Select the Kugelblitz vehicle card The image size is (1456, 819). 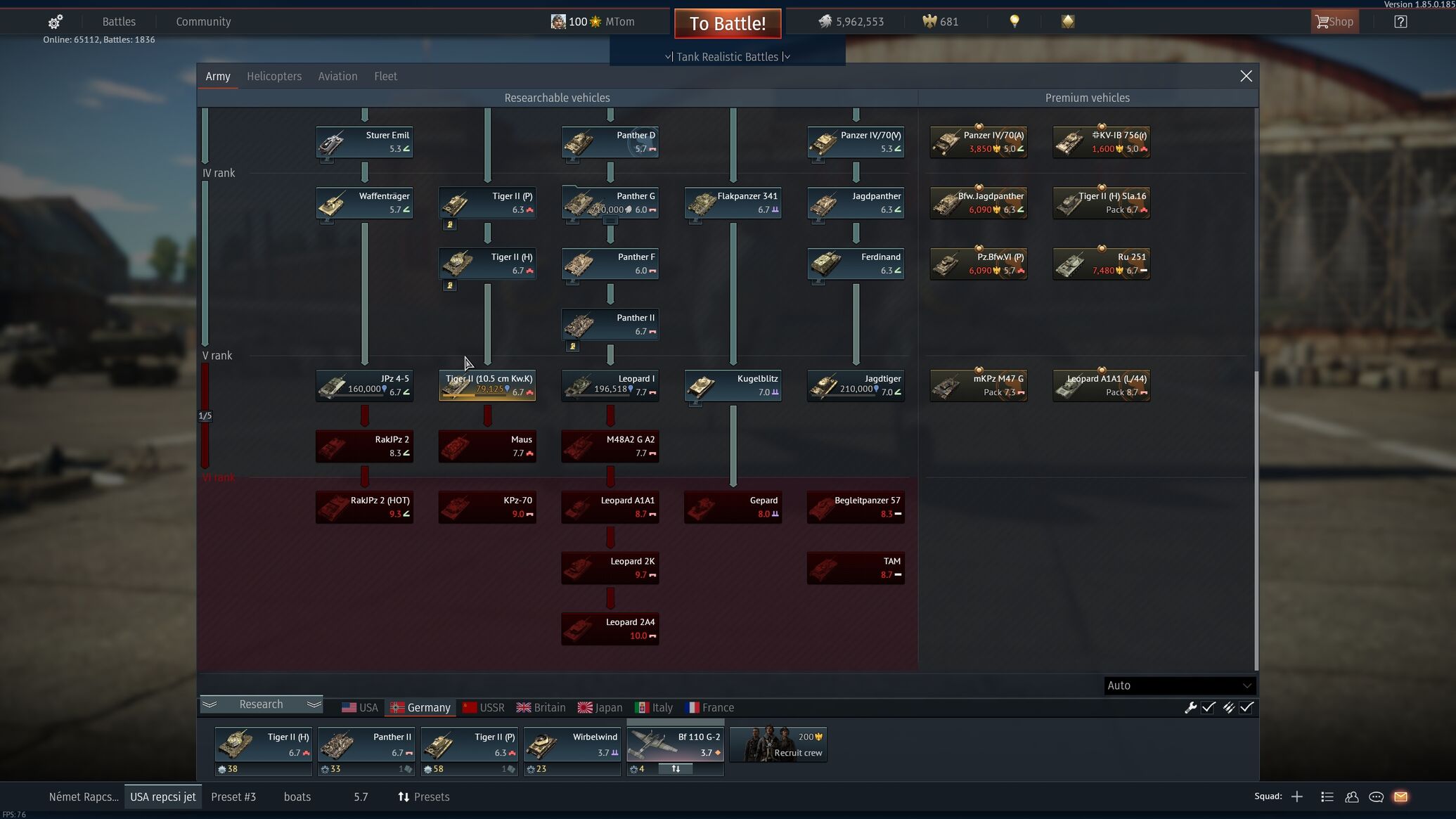click(x=733, y=385)
